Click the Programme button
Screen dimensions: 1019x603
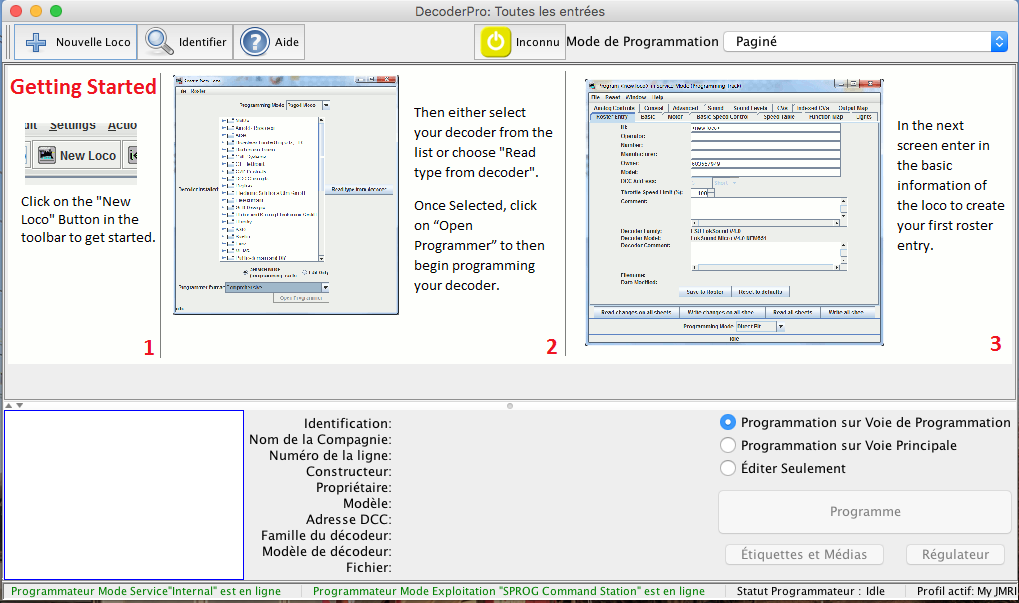click(x=865, y=511)
